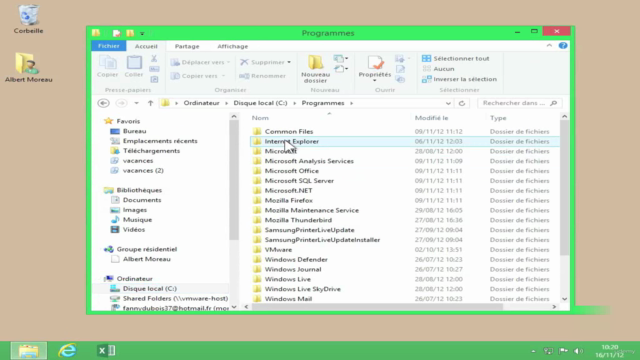This screenshot has height=360, width=640.
Task: Open the recent locations dropdown
Action: pos(136,103)
